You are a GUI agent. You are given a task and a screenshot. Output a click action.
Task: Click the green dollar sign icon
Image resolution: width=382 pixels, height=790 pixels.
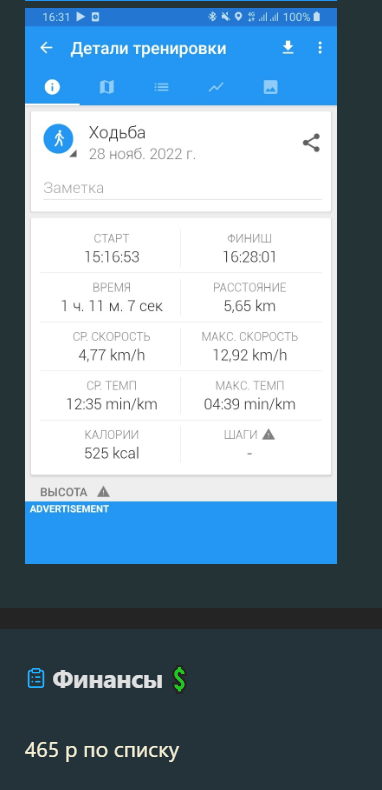tap(179, 679)
